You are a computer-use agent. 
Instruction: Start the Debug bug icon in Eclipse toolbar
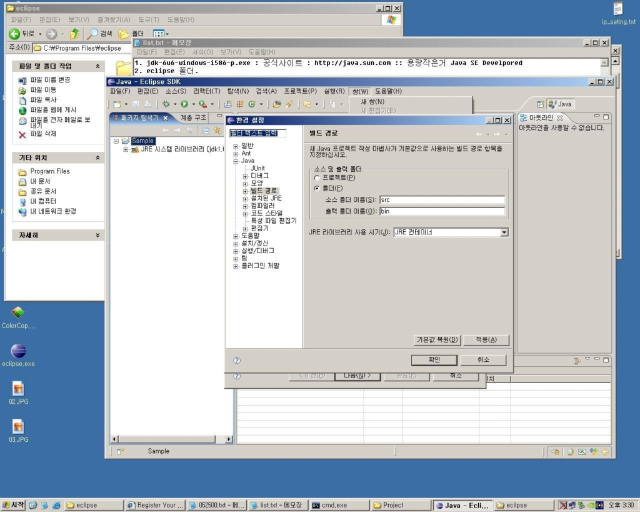click(166, 105)
